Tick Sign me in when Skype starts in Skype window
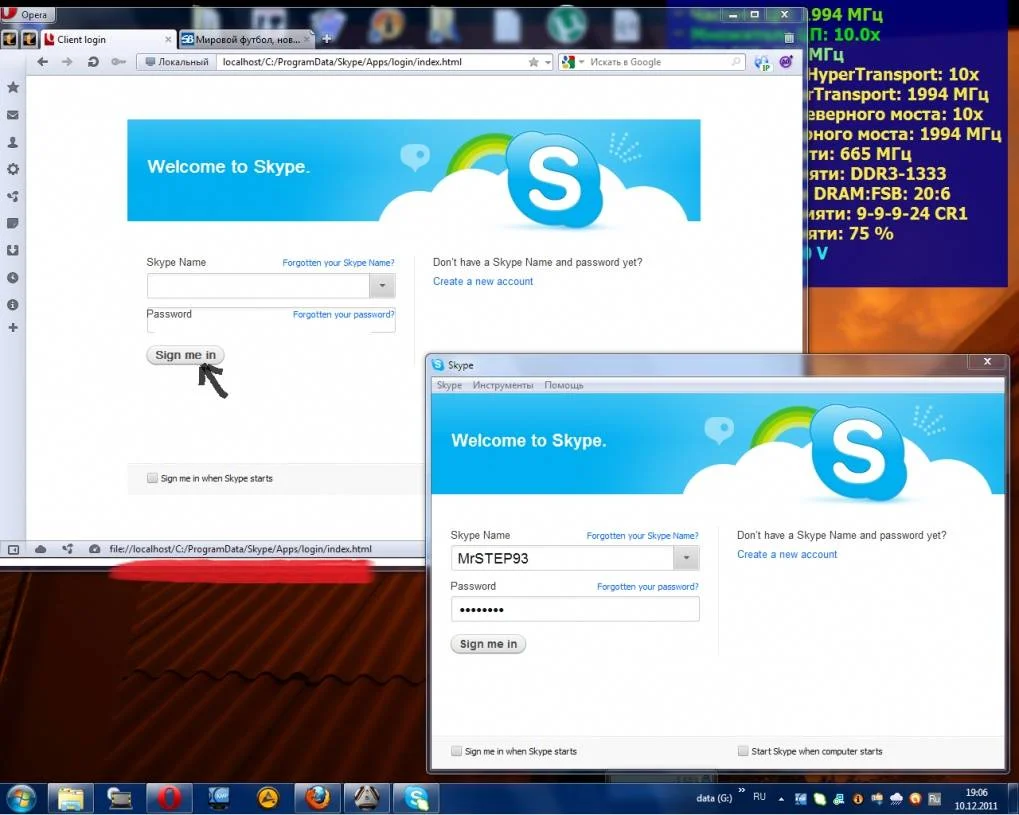1019x815 pixels. [x=456, y=751]
